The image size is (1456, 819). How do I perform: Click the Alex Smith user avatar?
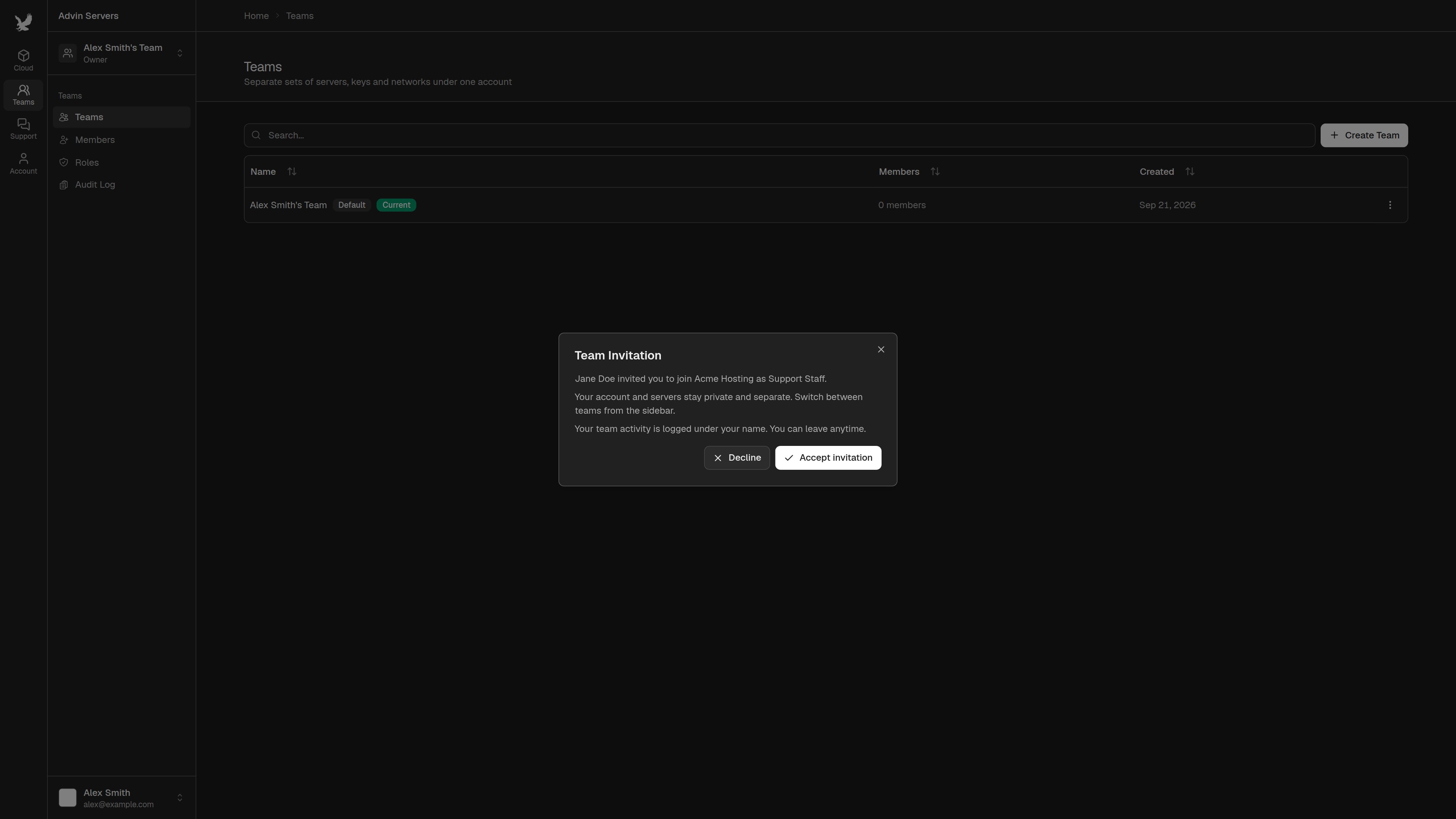tap(67, 797)
